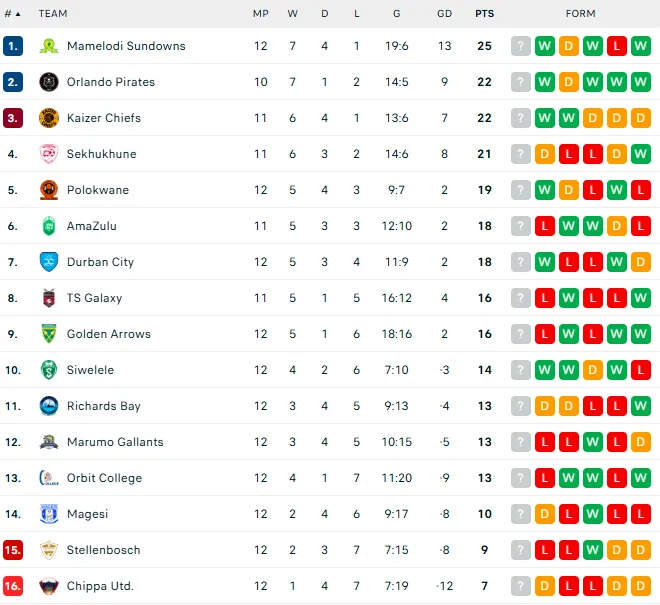This screenshot has height=605, width=660.
Task: Click the position 1 rank badge
Action: (x=13, y=46)
